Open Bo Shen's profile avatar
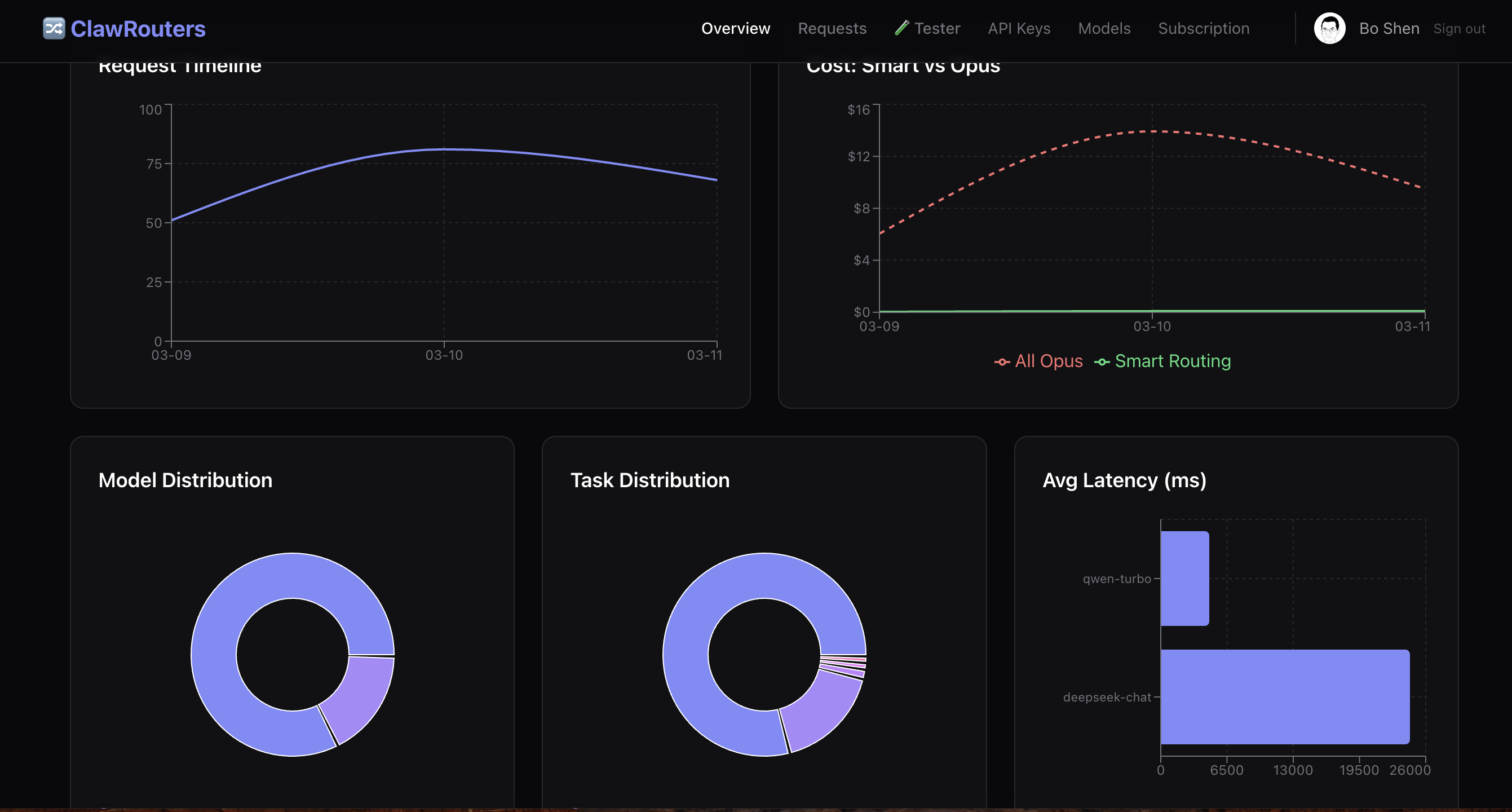The image size is (1512, 812). click(x=1329, y=28)
